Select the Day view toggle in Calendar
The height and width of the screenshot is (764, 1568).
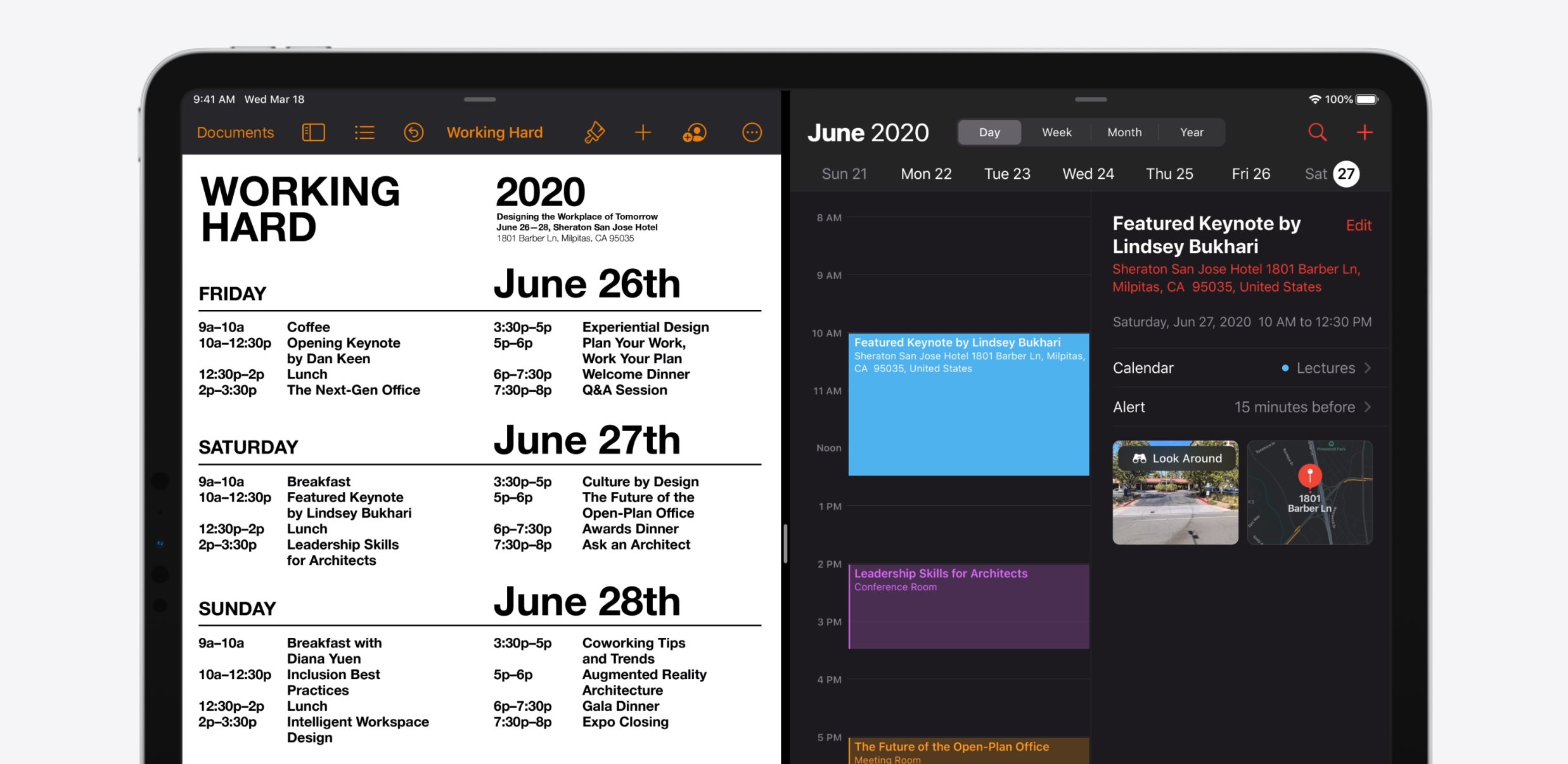[x=989, y=132]
